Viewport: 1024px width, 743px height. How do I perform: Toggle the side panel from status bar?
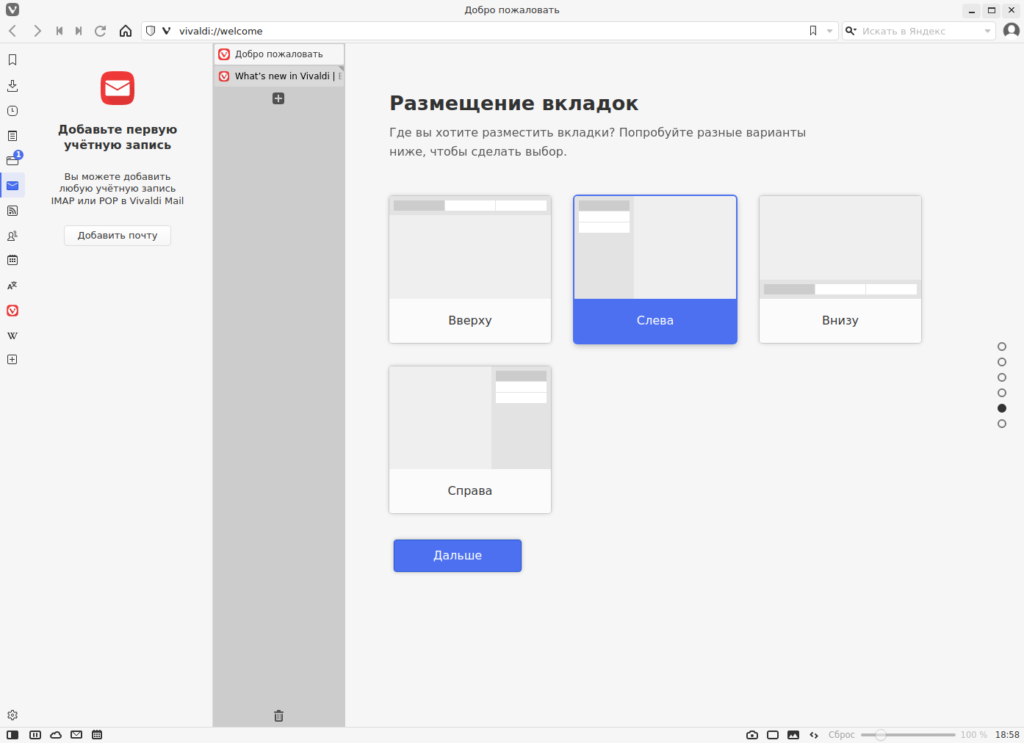coord(12,735)
